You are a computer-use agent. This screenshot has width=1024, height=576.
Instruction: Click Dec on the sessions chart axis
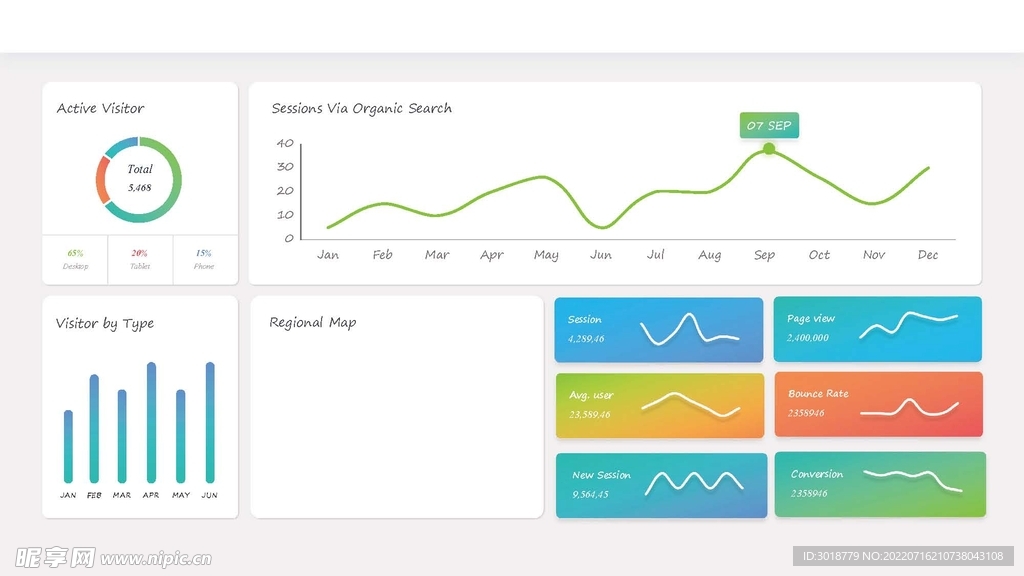[x=928, y=255]
